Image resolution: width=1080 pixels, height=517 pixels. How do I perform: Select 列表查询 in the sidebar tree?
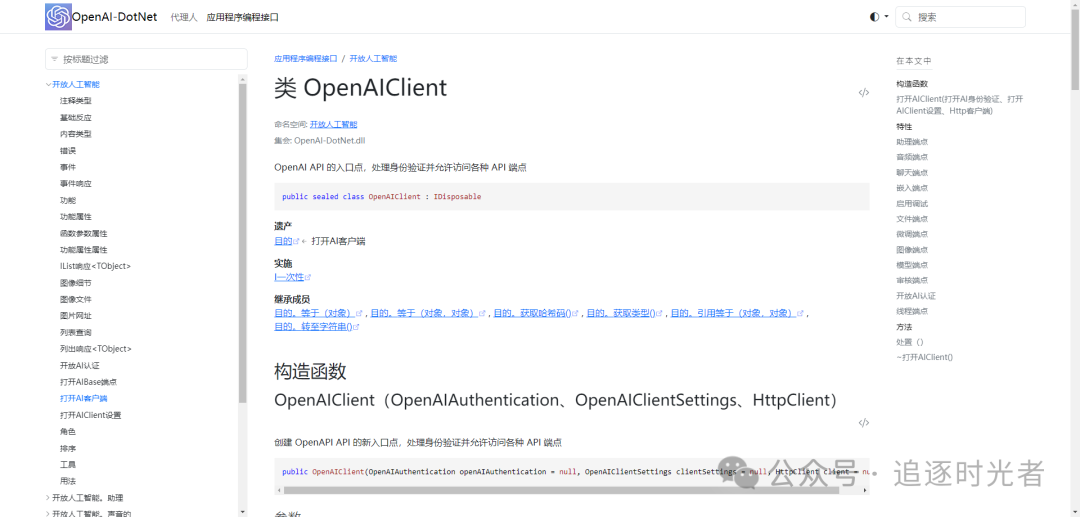tap(76, 332)
